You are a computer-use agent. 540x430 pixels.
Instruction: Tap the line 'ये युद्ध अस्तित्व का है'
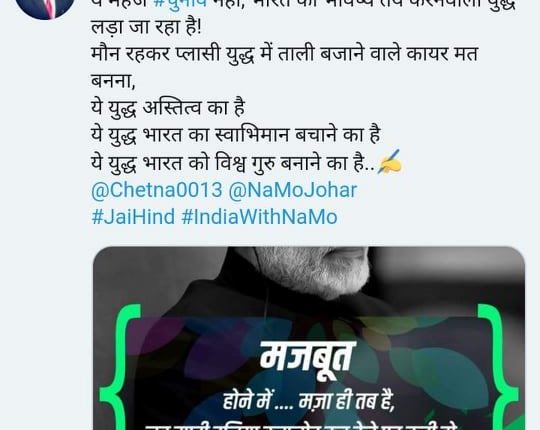pyautogui.click(x=168, y=107)
